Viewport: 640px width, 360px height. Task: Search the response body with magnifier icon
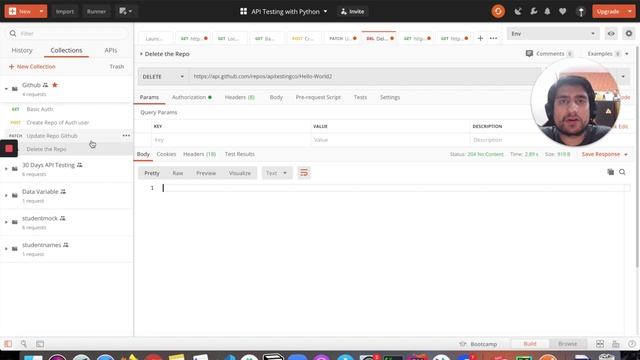coord(622,172)
